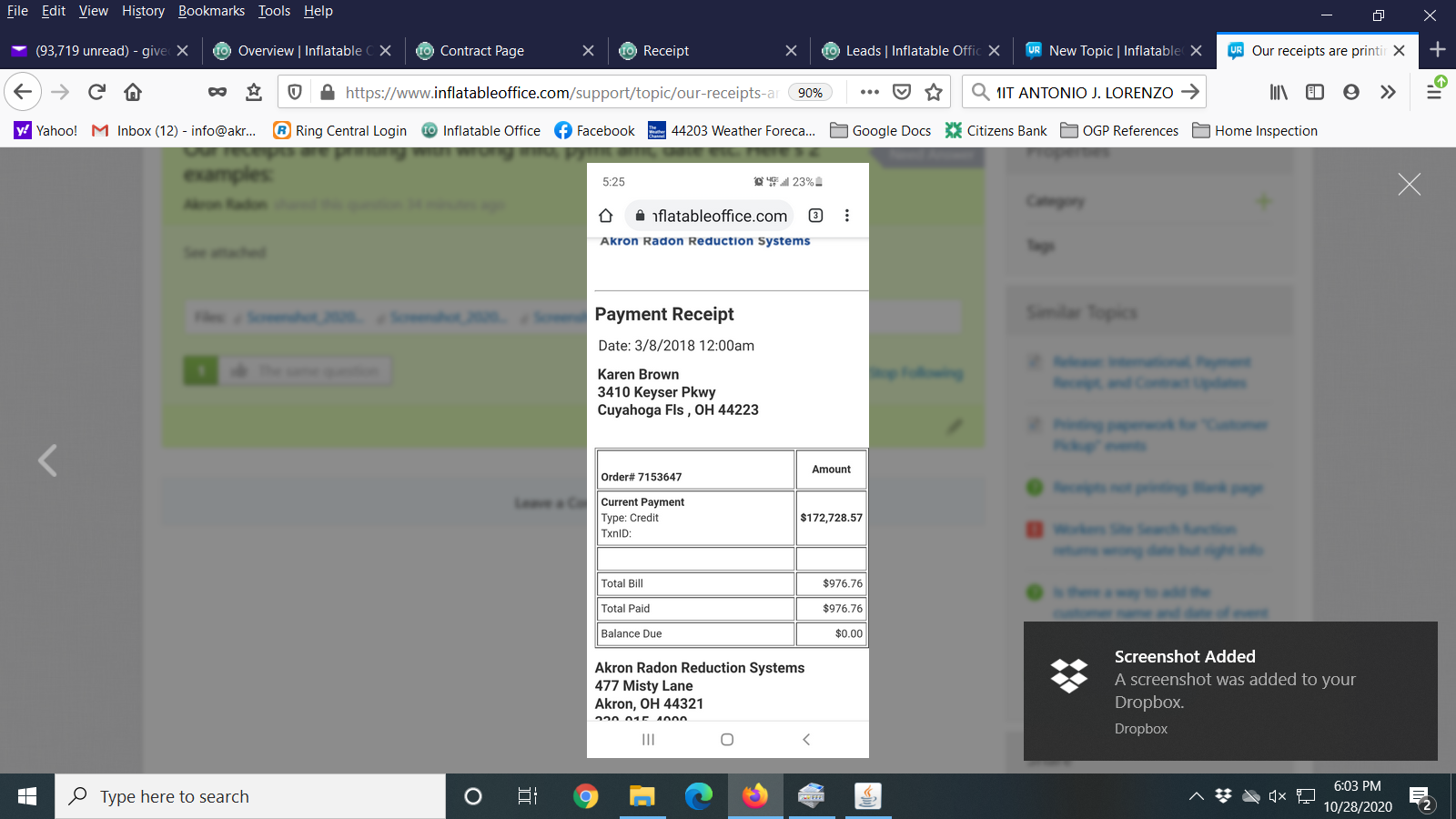Open the Ring Central Login bookmark
1456x819 pixels.
(340, 131)
